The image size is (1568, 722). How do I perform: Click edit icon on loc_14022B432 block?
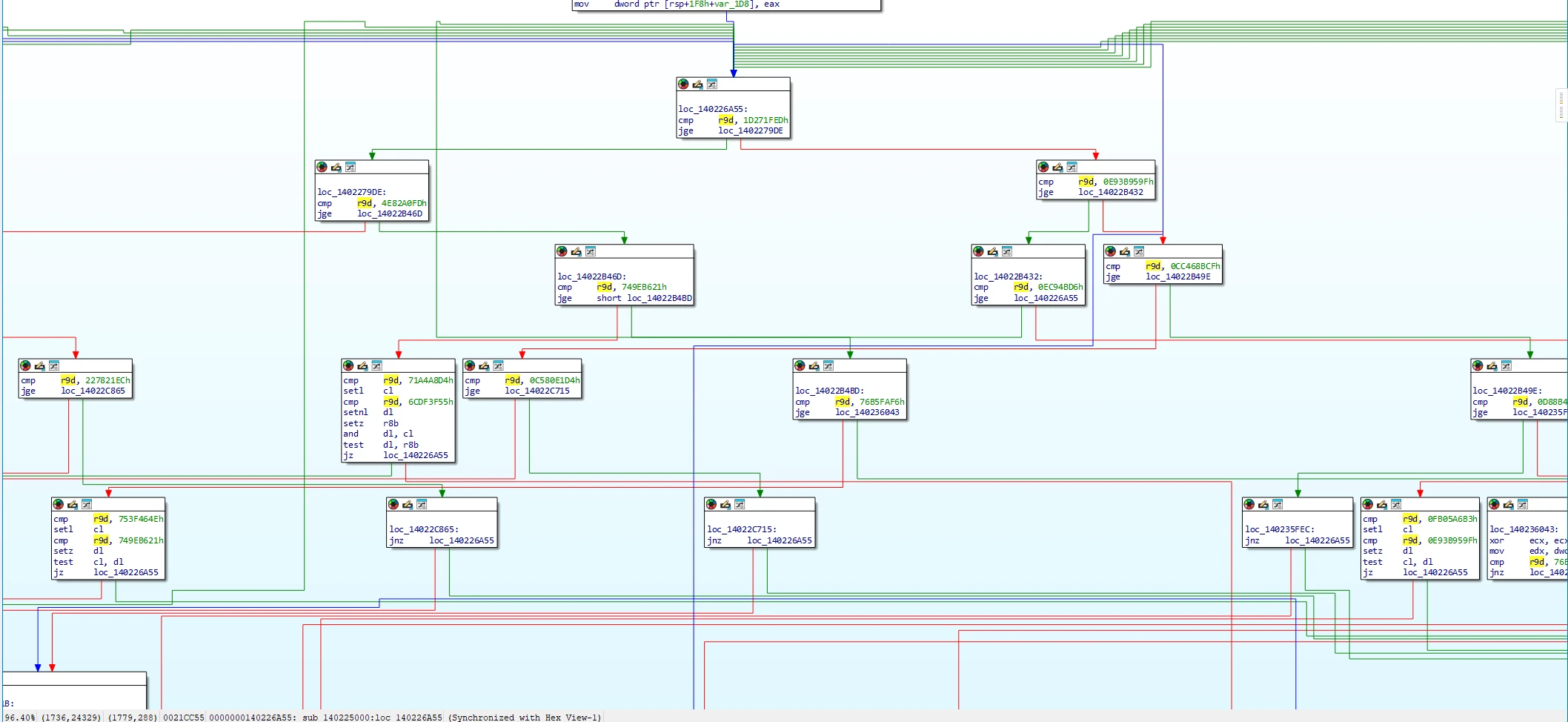(992, 251)
